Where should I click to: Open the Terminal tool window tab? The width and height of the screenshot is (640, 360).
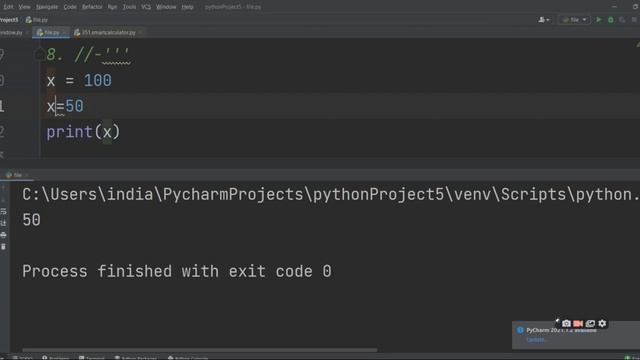(92, 358)
